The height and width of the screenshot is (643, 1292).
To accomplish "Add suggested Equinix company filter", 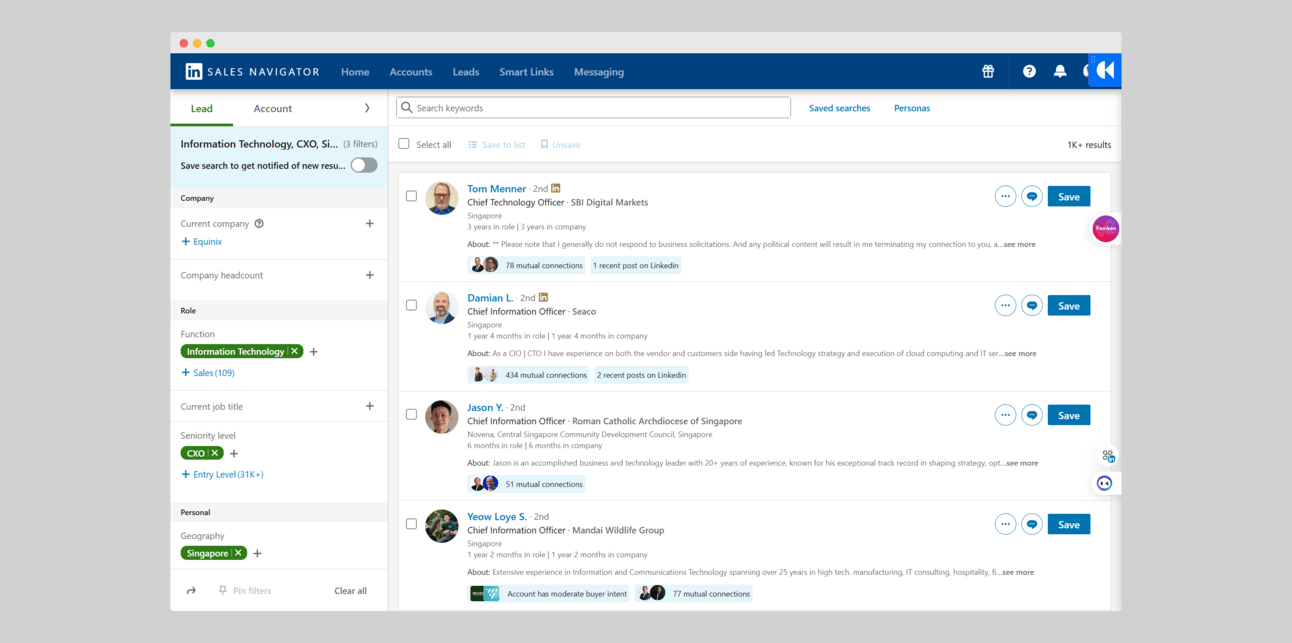I will 202,241.
